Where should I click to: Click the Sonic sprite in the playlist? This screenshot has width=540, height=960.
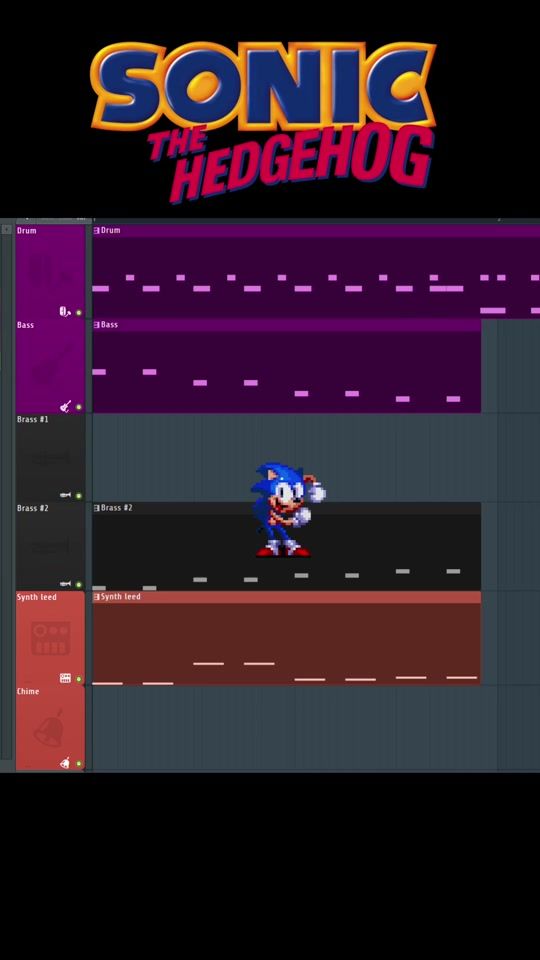(x=287, y=509)
